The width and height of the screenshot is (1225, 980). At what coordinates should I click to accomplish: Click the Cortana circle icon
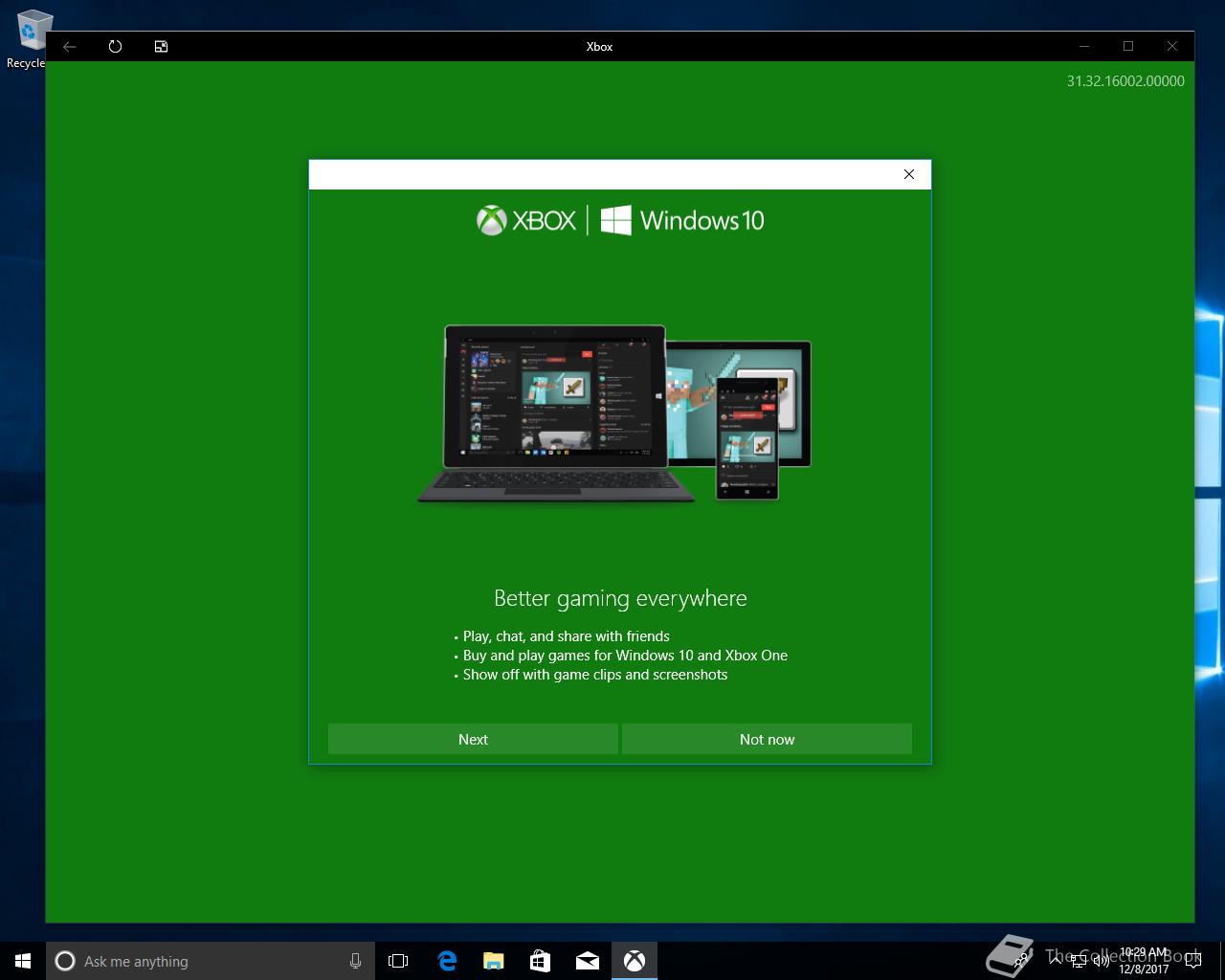pos(65,961)
